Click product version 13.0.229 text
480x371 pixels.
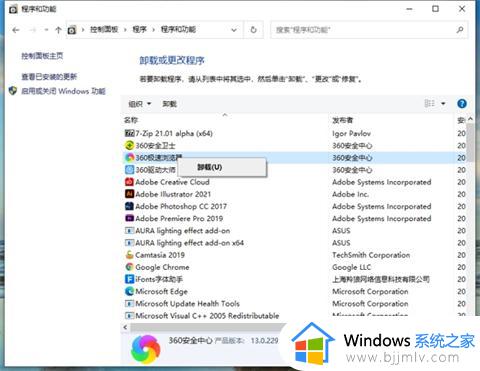(x=264, y=341)
